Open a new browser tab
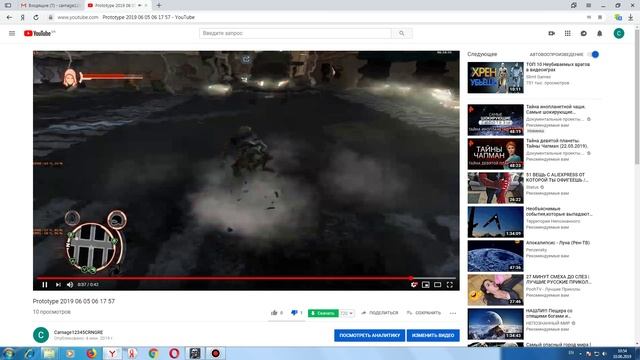640x360 pixels. (x=159, y=5)
